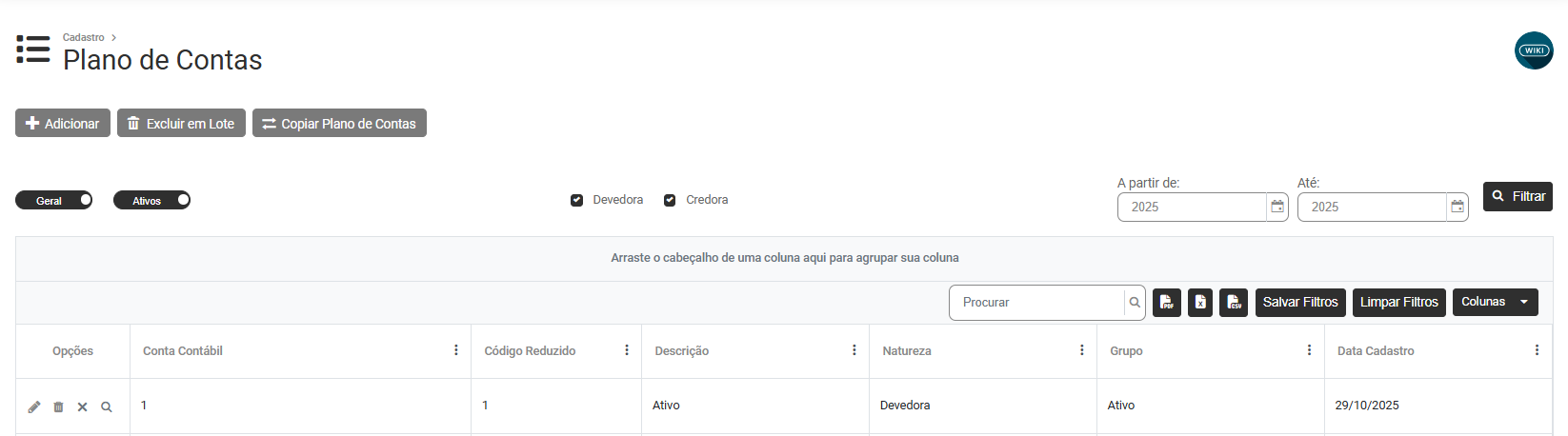Open the list menu icon beside Plano de Contas
Viewport: 1568px width, 436px height.
point(33,50)
